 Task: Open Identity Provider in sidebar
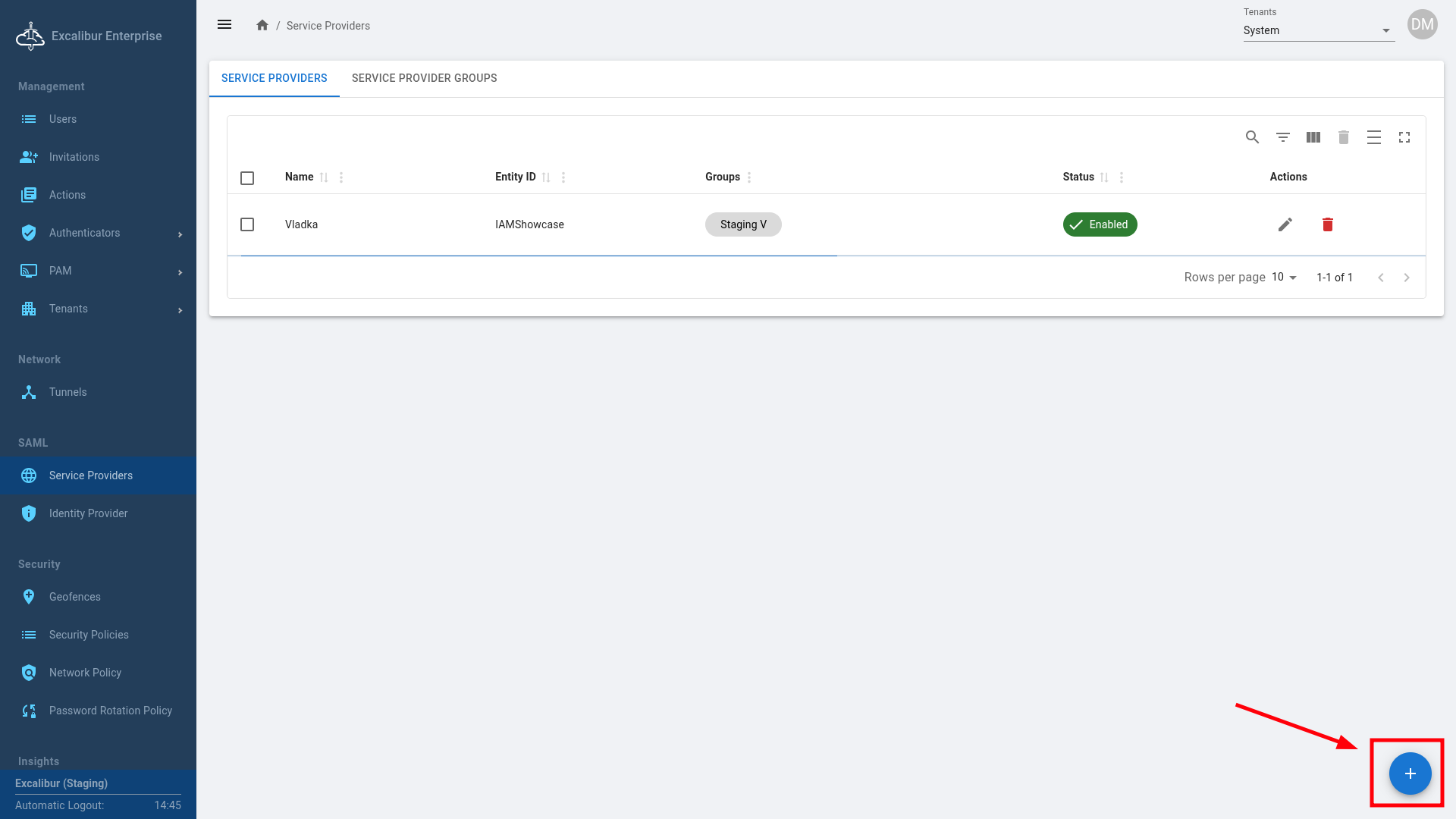point(88,513)
